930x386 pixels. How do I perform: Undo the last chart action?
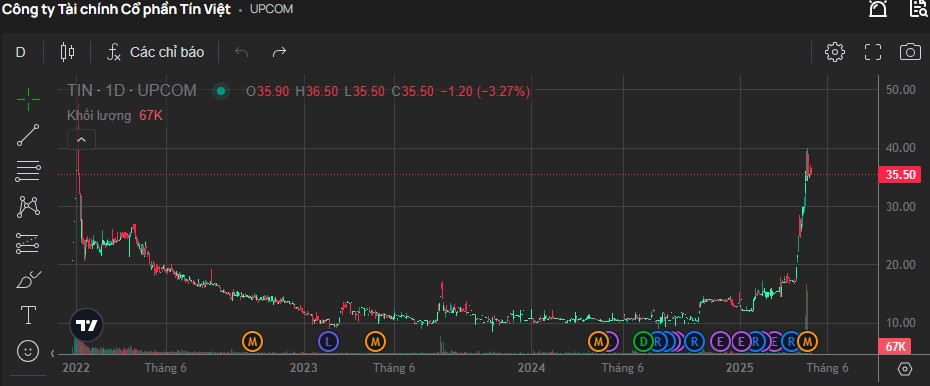click(241, 52)
